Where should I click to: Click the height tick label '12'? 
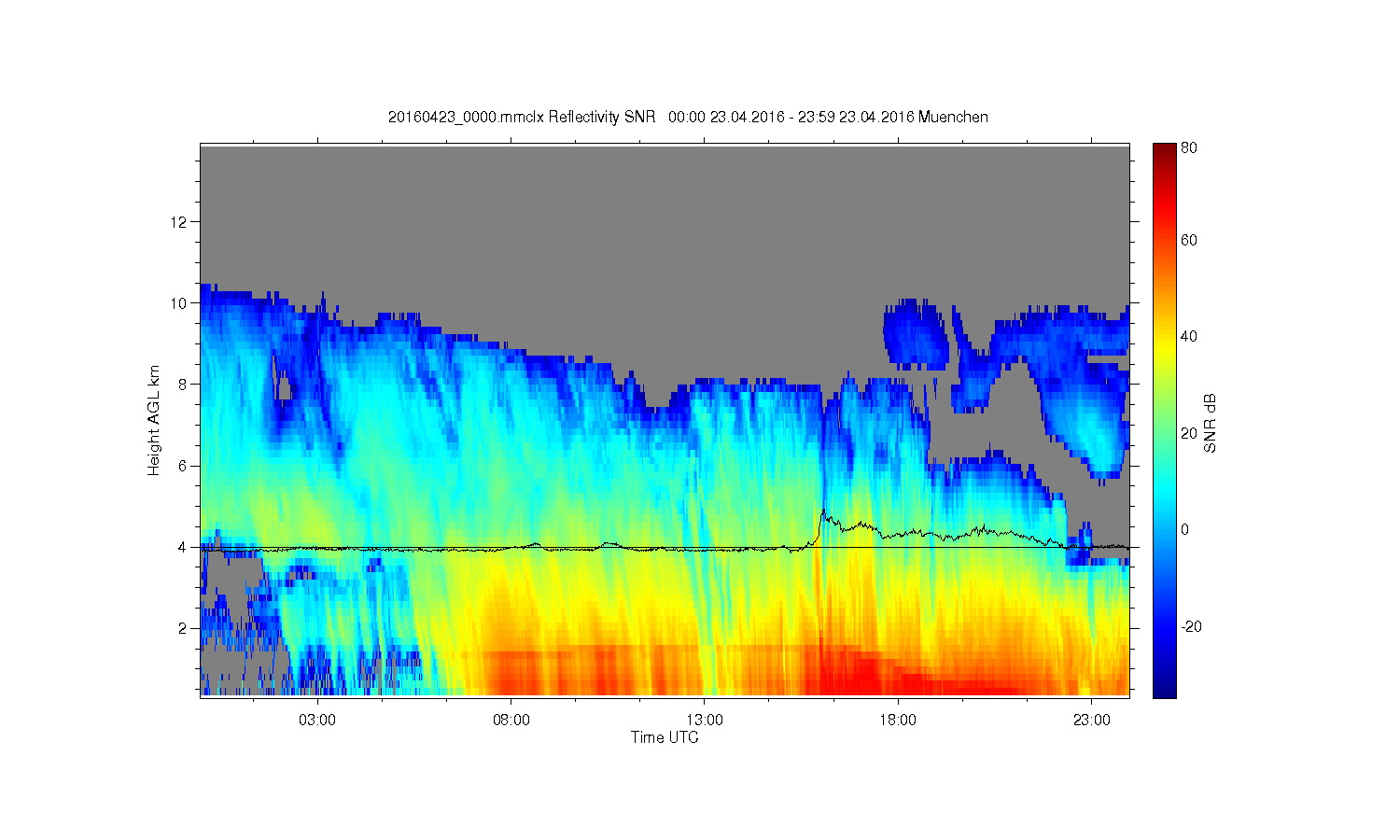(179, 221)
